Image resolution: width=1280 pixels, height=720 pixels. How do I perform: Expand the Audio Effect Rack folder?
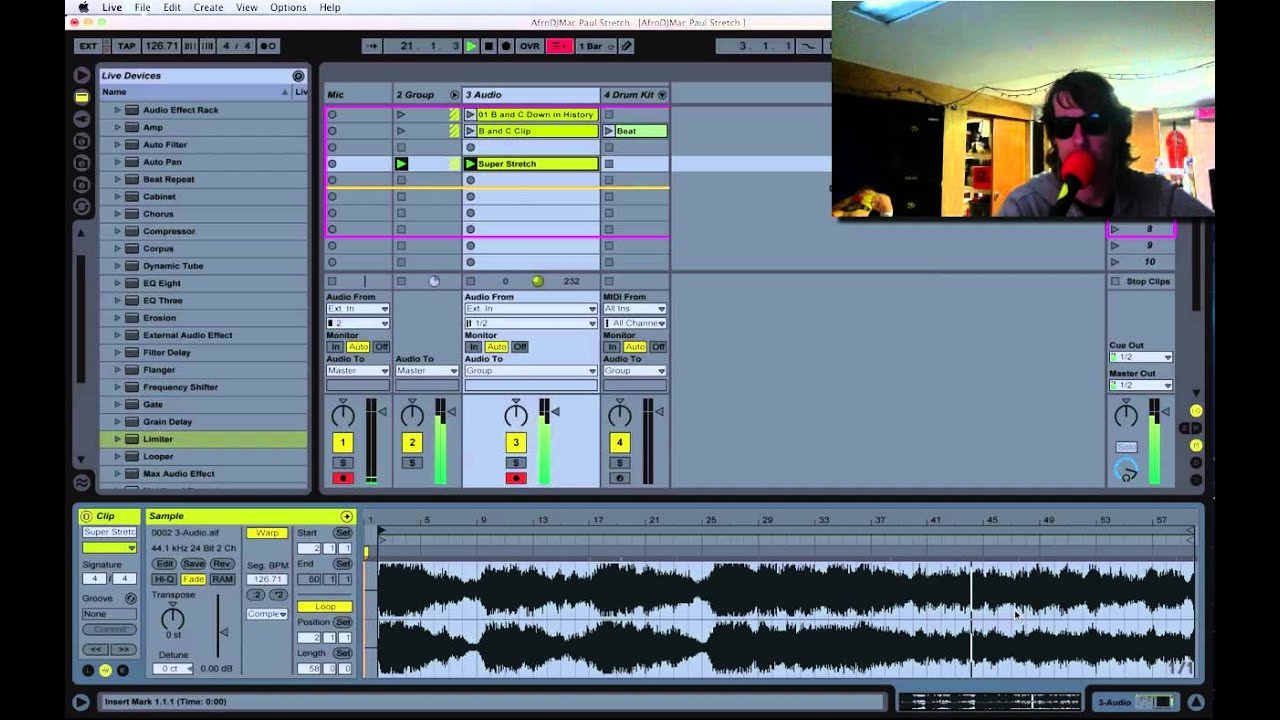117,110
